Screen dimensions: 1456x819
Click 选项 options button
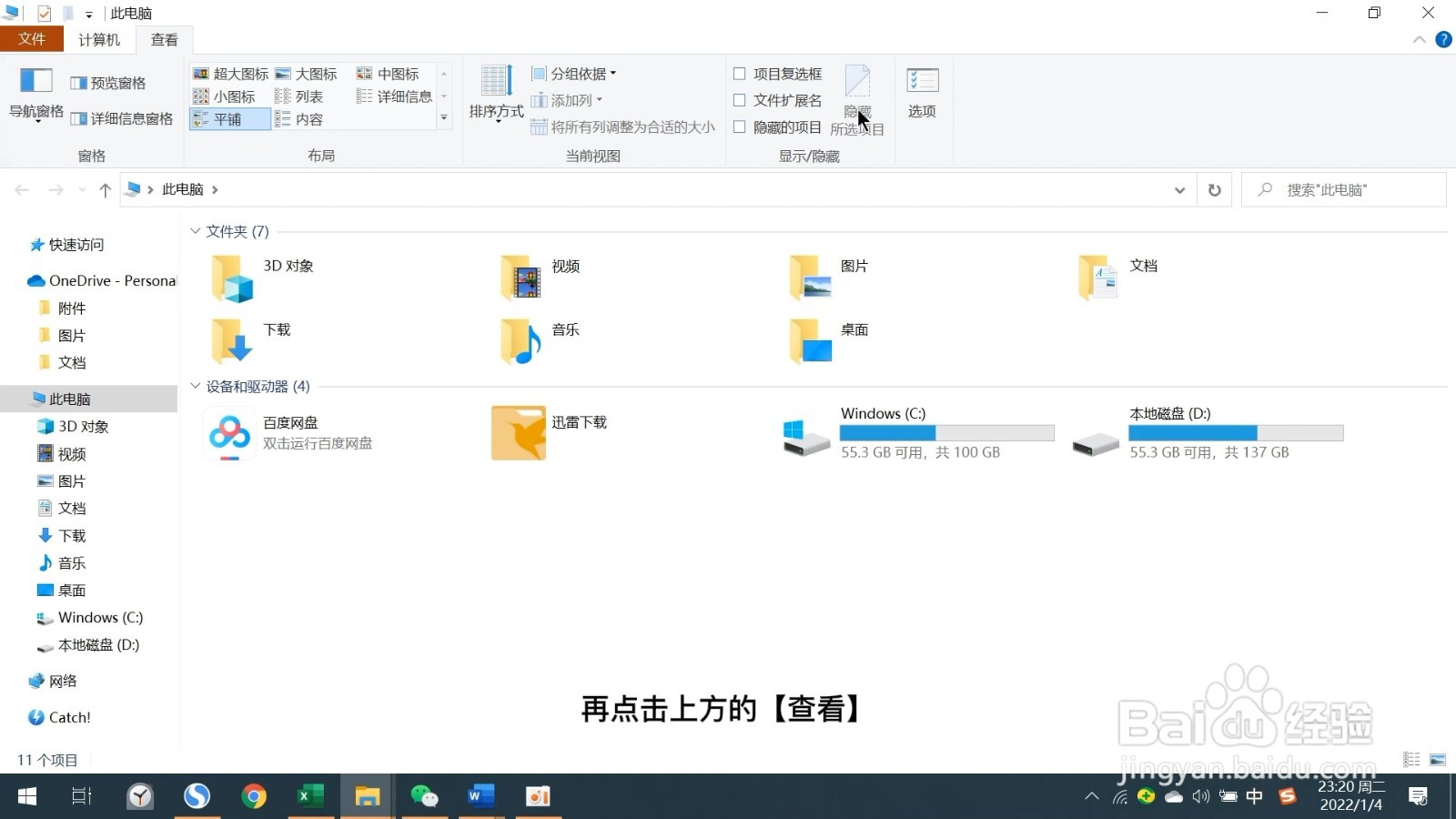point(922,93)
